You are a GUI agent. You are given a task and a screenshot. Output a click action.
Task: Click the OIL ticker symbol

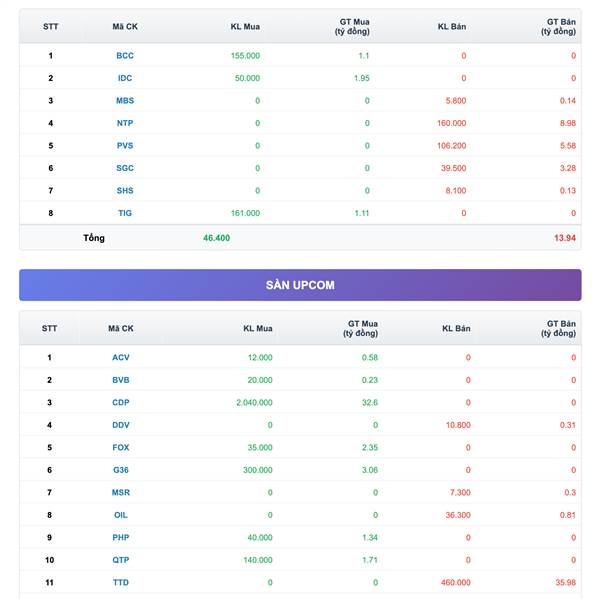(x=121, y=515)
